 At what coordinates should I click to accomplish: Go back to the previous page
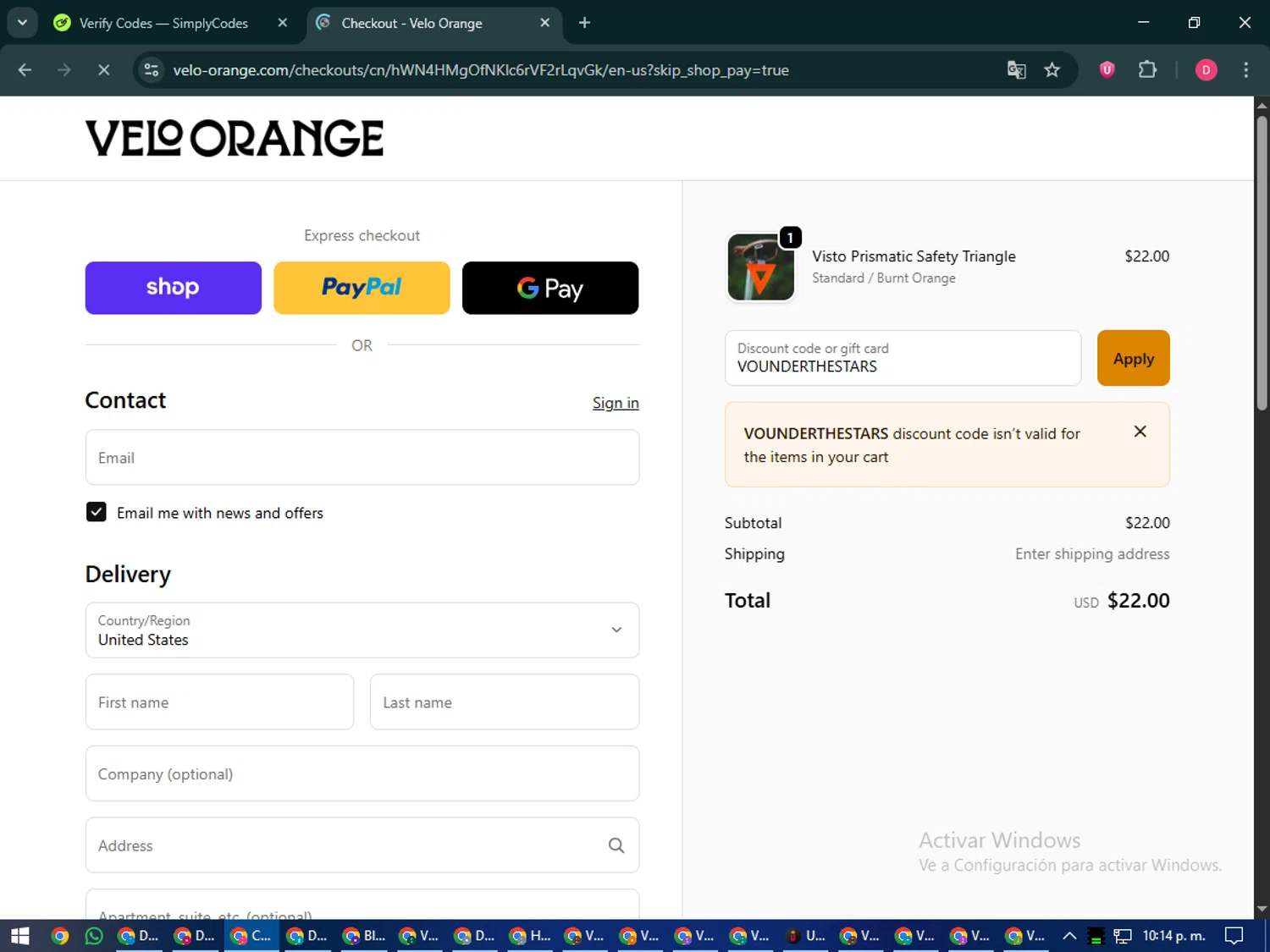click(25, 70)
